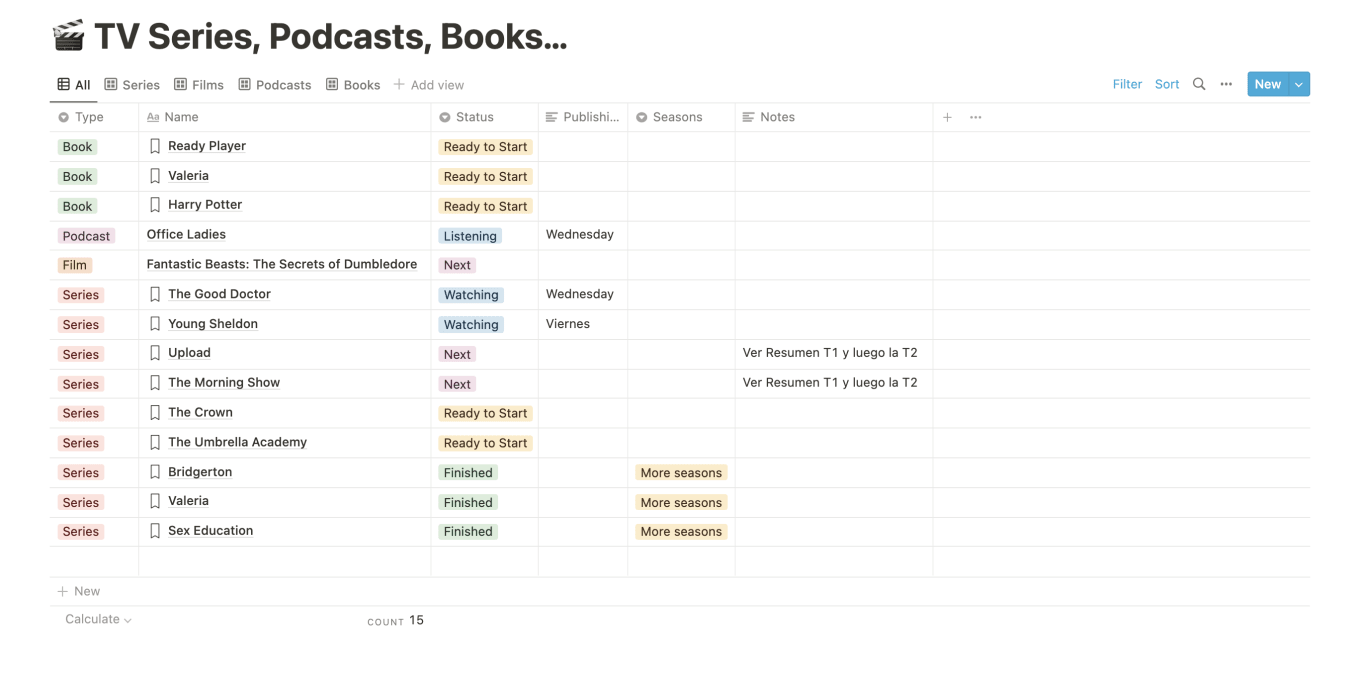Open Fantastic Beasts: The Secrets of Dumbledore

pos(282,264)
